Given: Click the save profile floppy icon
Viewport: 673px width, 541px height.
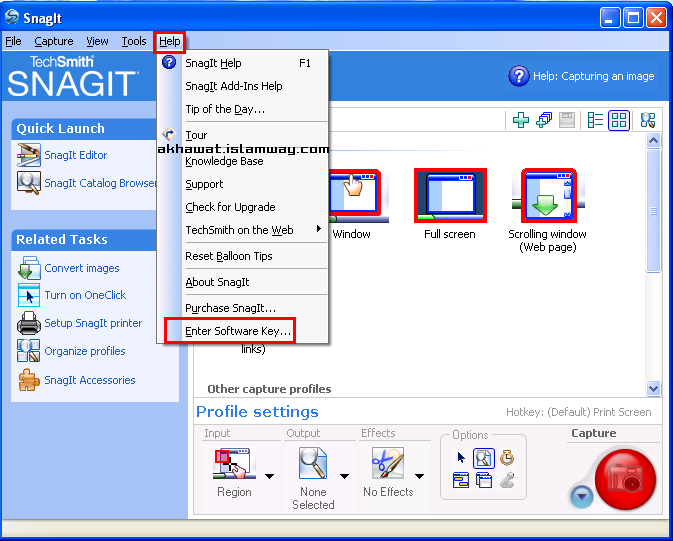Looking at the screenshot, I should 567,120.
